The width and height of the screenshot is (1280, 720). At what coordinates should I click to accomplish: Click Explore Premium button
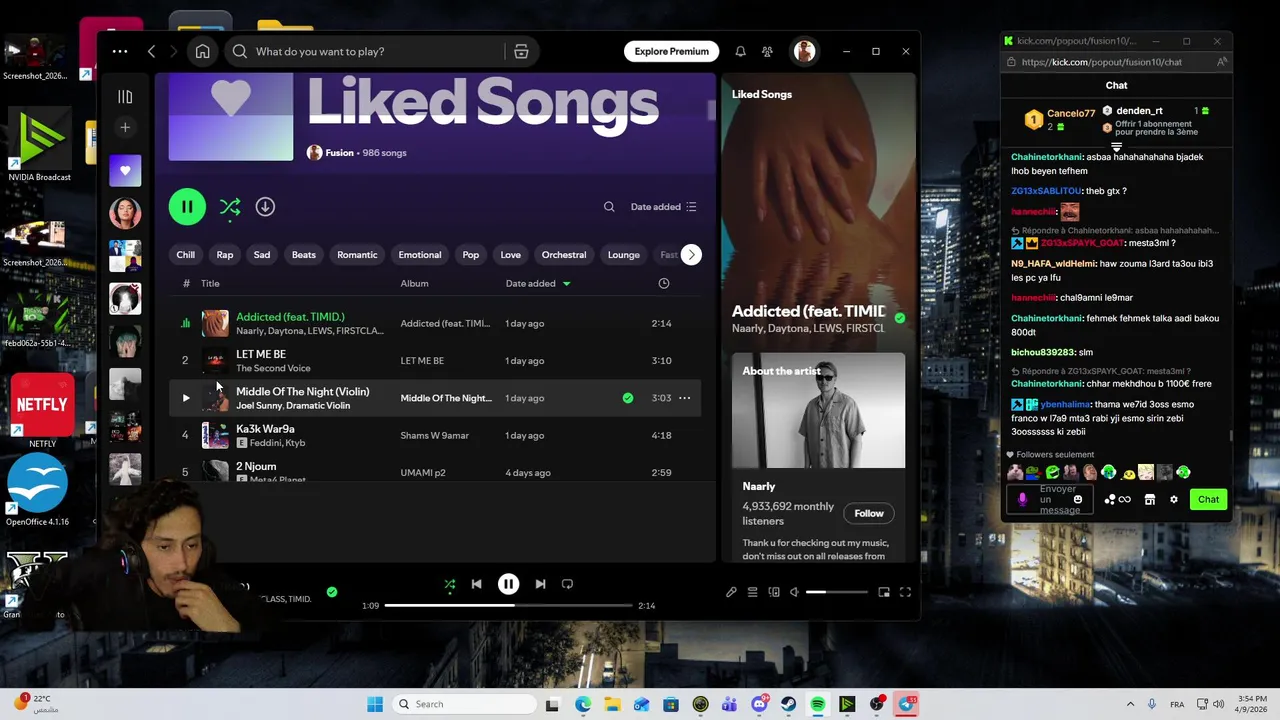click(x=671, y=51)
